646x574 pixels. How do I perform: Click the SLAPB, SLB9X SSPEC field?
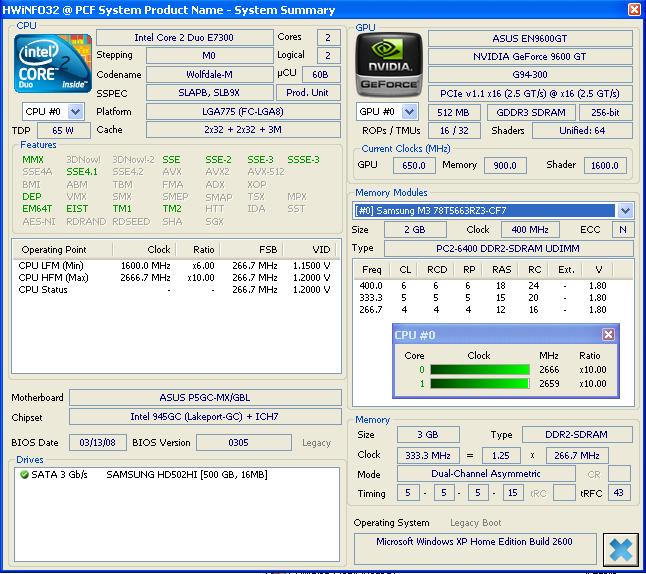(x=209, y=93)
